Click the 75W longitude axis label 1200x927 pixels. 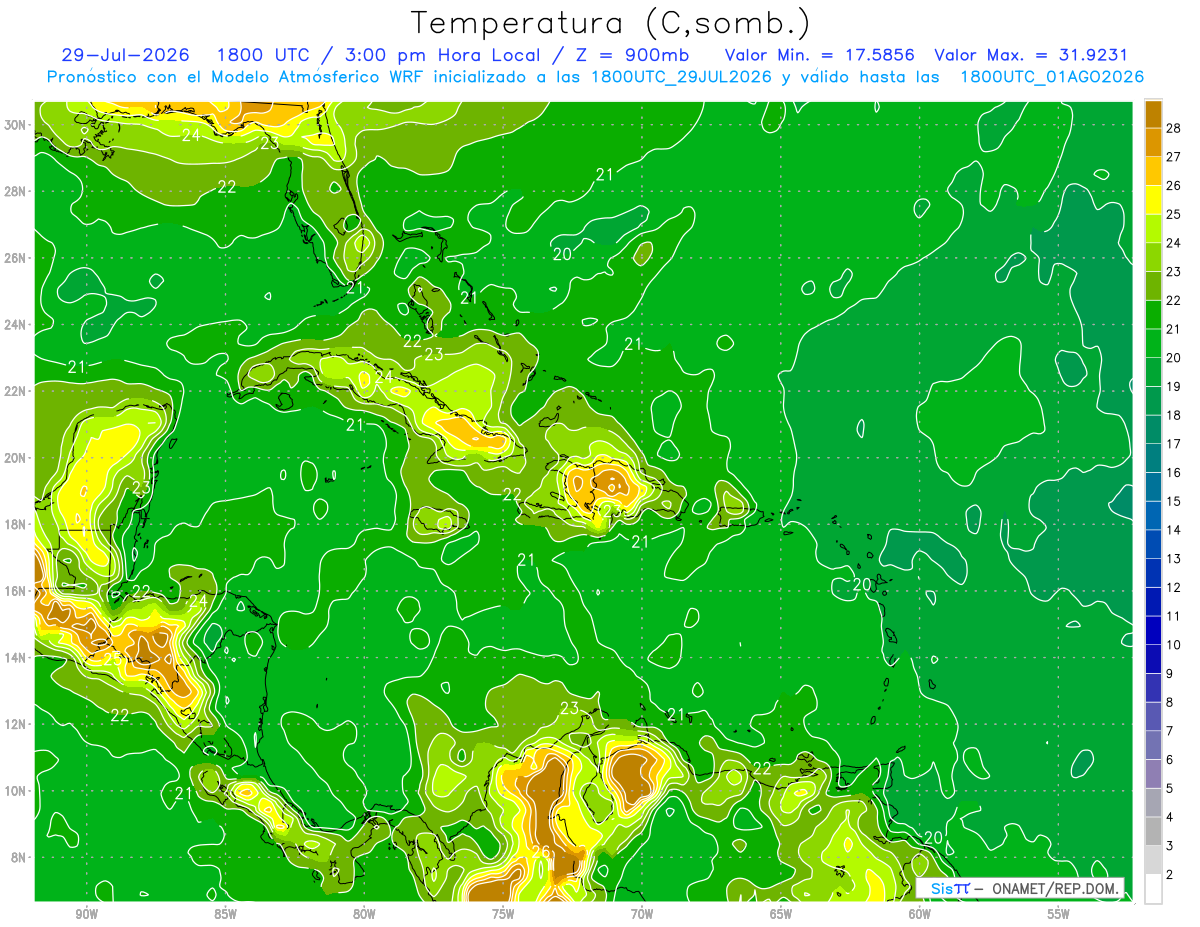503,914
